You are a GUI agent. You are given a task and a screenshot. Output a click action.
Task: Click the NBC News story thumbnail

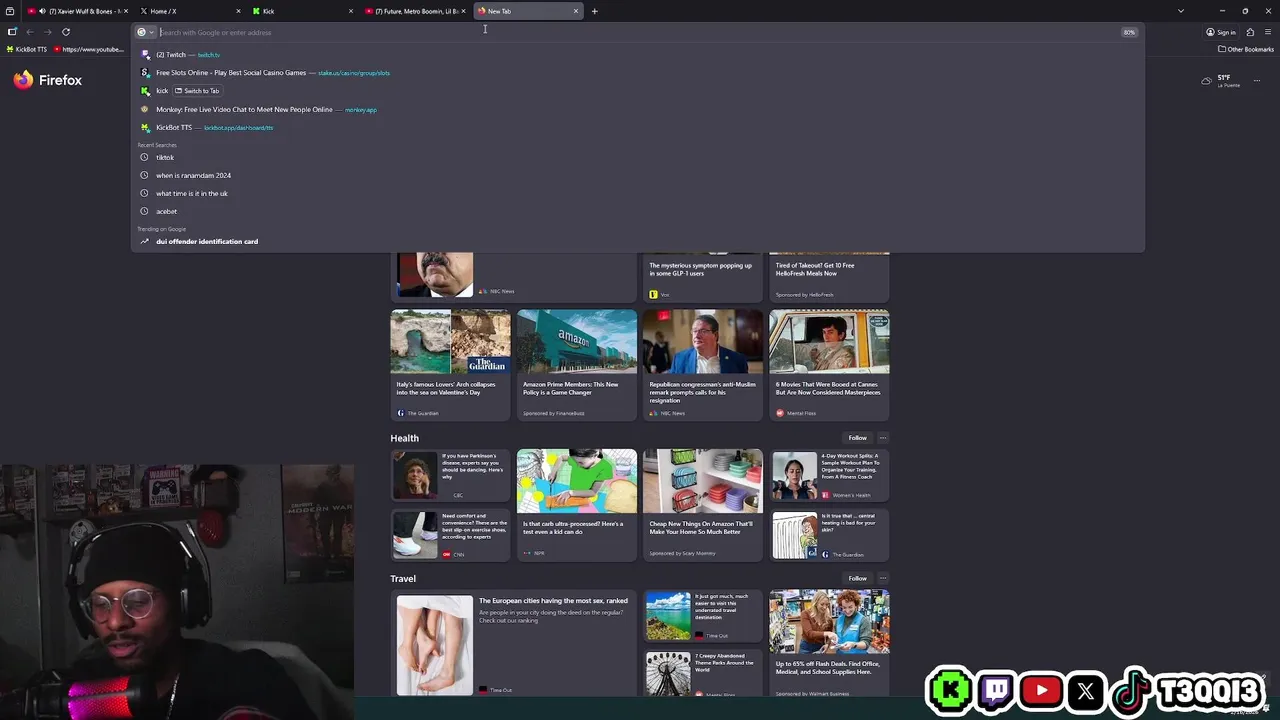click(435, 275)
